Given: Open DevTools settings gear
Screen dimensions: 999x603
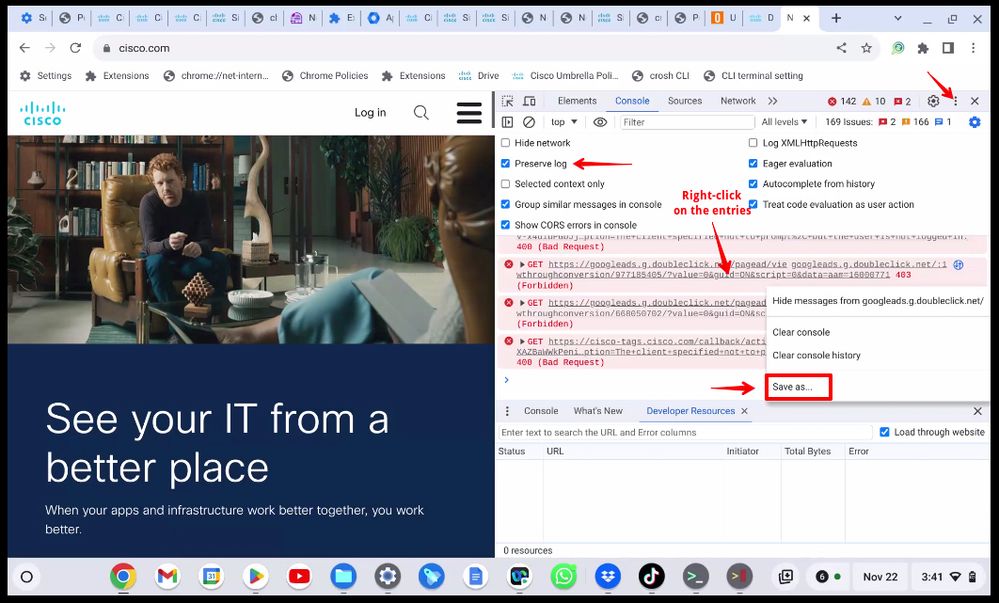Looking at the screenshot, I should 933,101.
